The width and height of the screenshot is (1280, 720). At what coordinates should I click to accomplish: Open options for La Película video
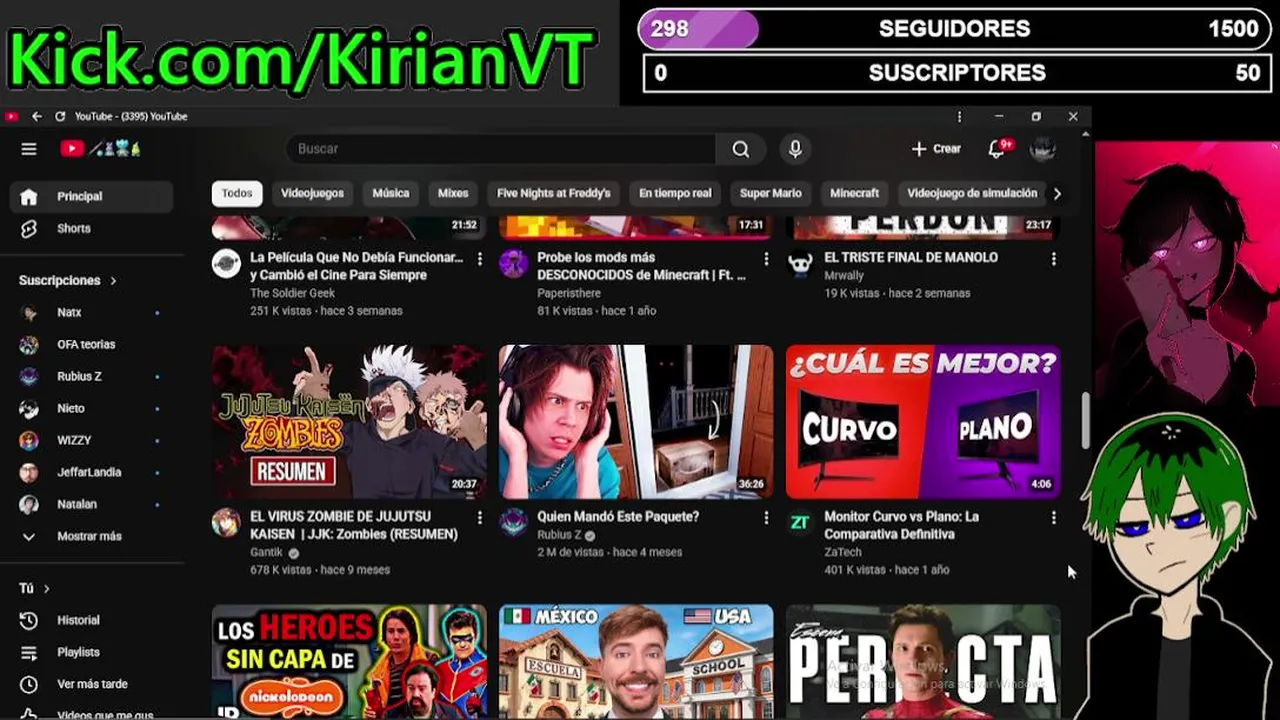pyautogui.click(x=480, y=259)
